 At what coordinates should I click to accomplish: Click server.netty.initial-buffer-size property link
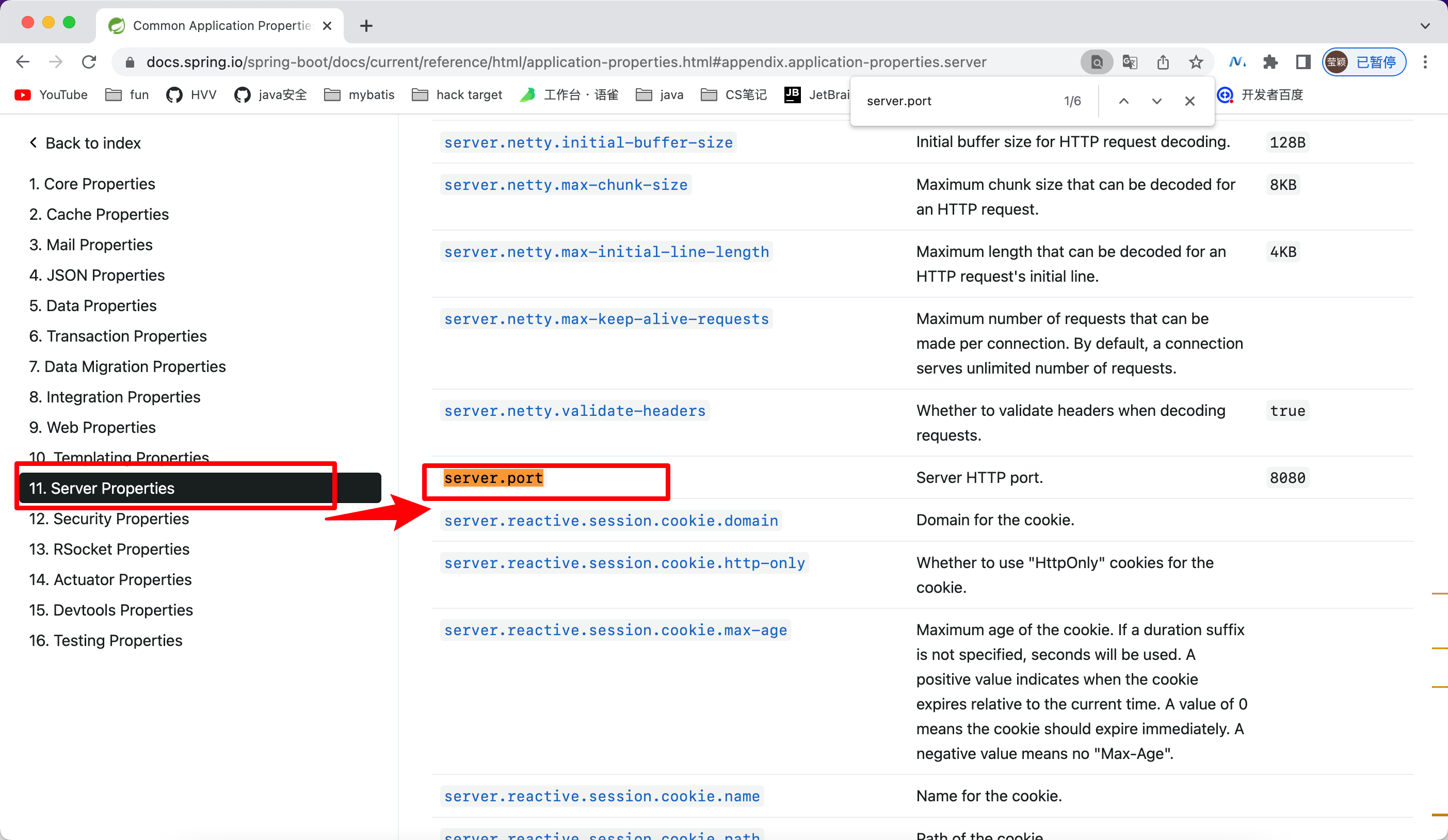point(588,142)
